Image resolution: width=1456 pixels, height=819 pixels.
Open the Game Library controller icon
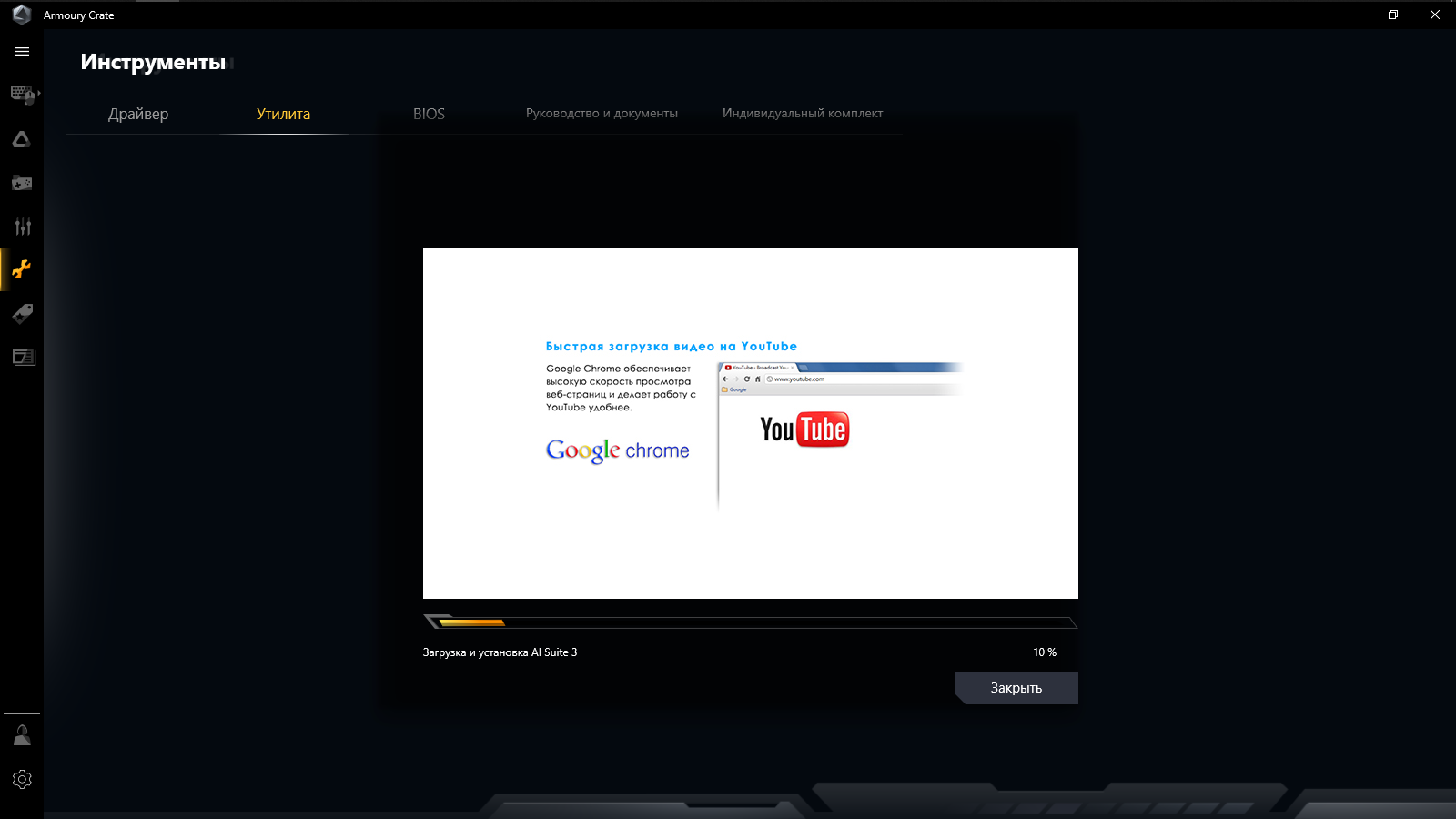22,183
